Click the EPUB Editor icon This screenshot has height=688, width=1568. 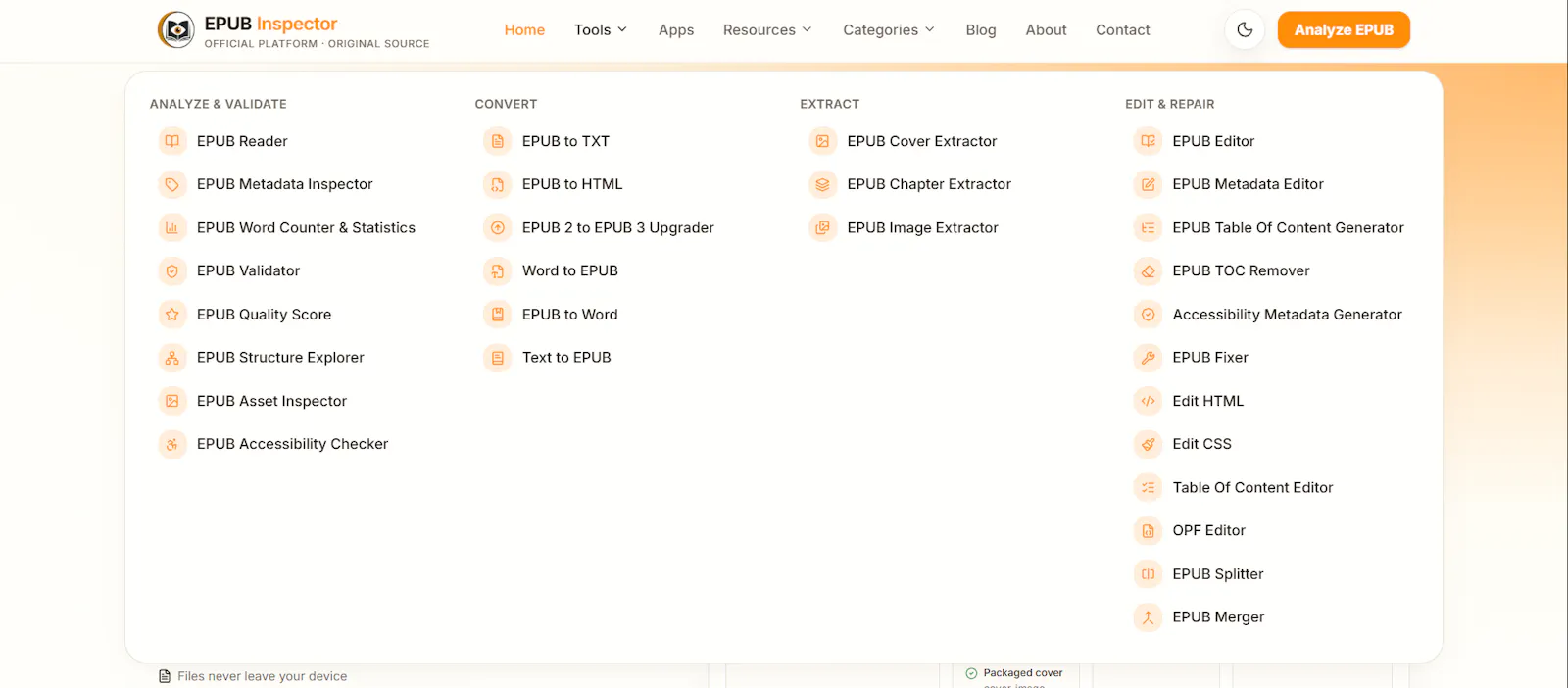1149,141
